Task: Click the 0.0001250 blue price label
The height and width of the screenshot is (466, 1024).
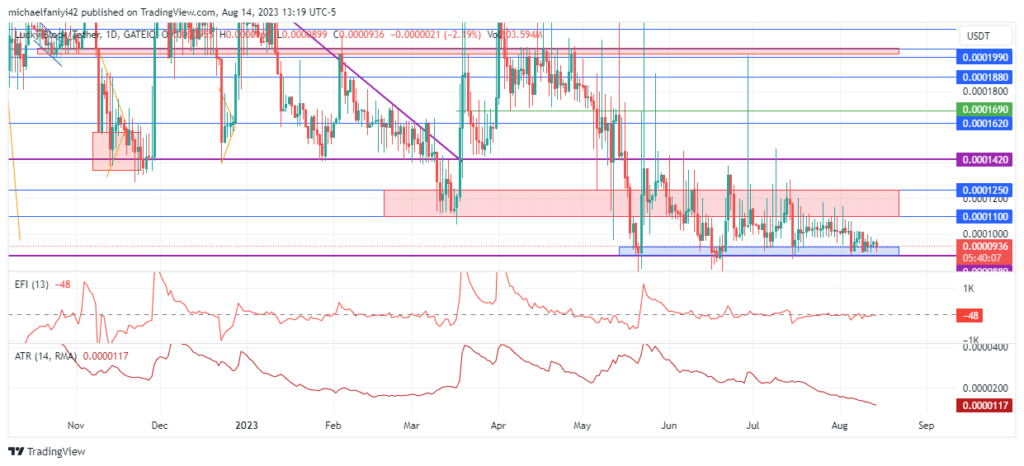Action: pyautogui.click(x=985, y=190)
